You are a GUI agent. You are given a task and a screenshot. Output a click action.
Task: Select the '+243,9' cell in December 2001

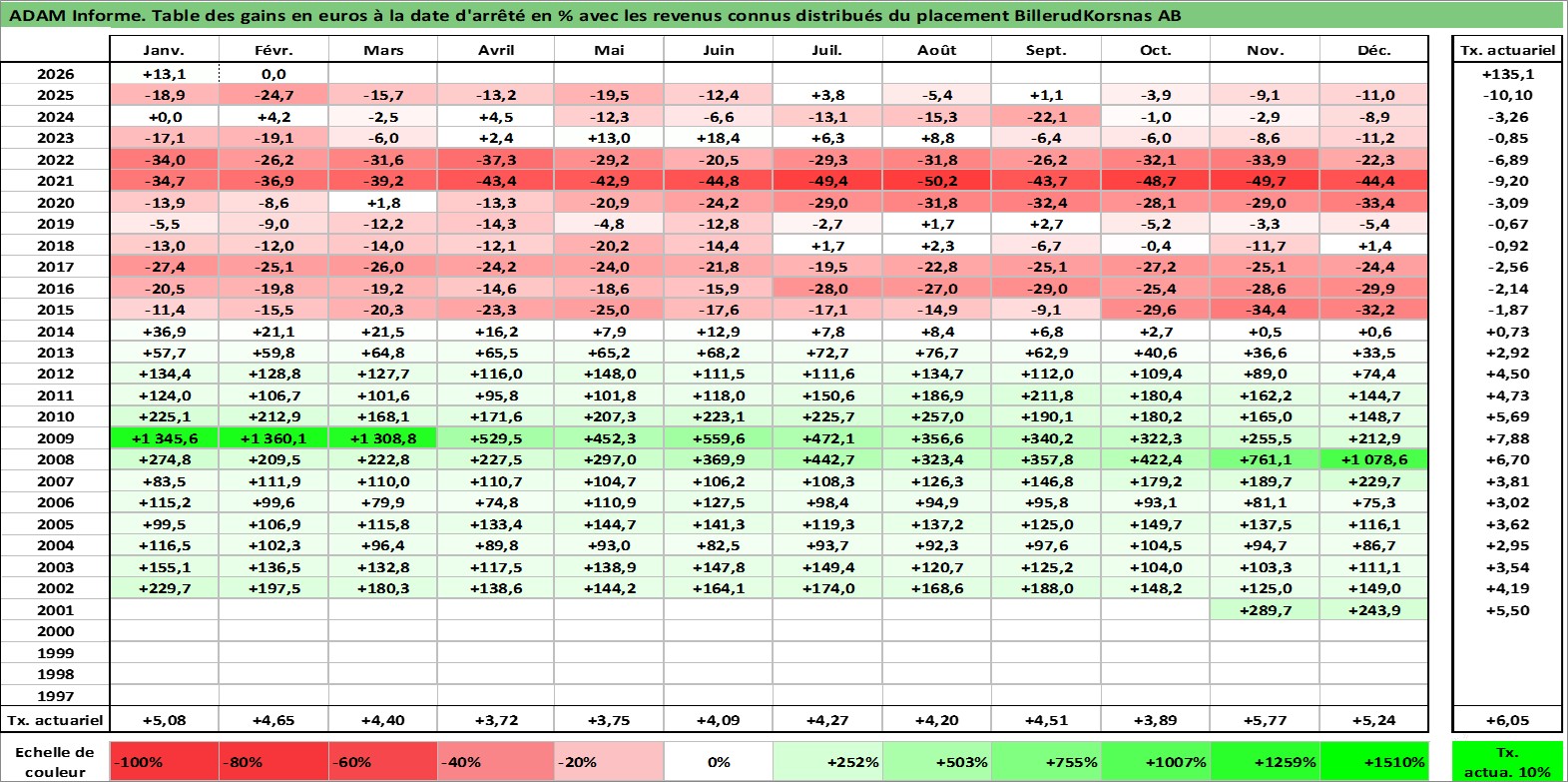point(1374,610)
